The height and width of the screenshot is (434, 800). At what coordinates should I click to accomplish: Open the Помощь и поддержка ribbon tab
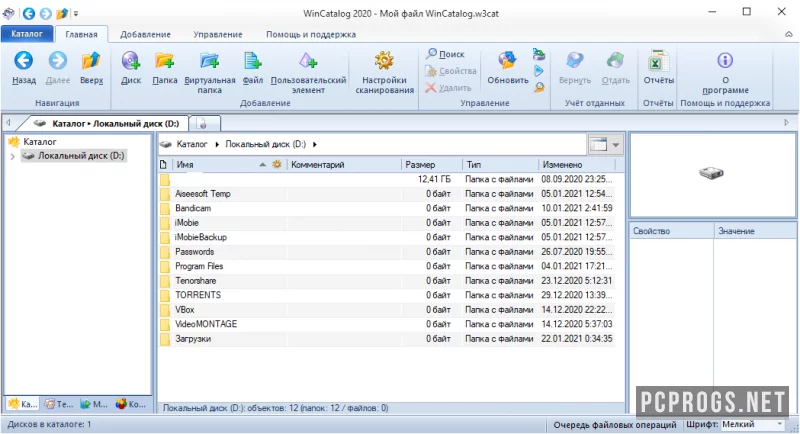tap(311, 34)
